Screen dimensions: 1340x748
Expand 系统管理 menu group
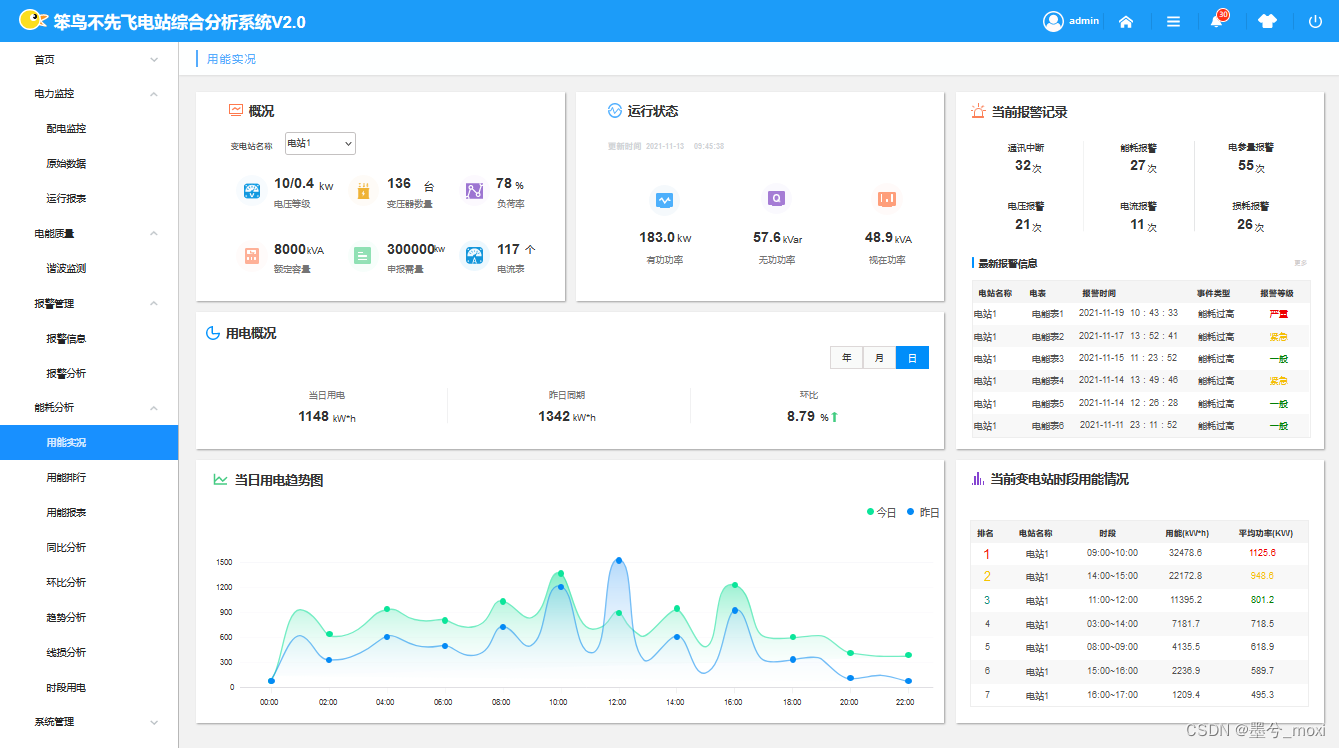[x=154, y=722]
